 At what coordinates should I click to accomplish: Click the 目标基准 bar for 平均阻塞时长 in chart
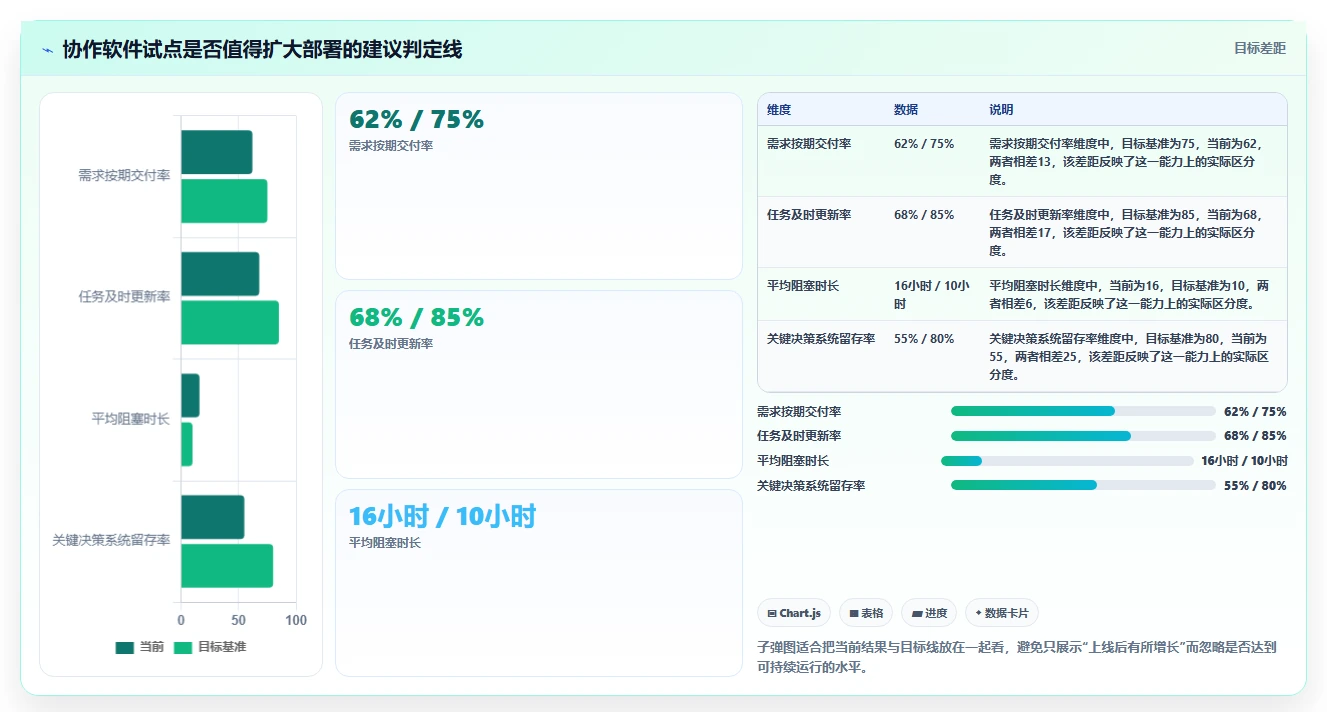187,444
